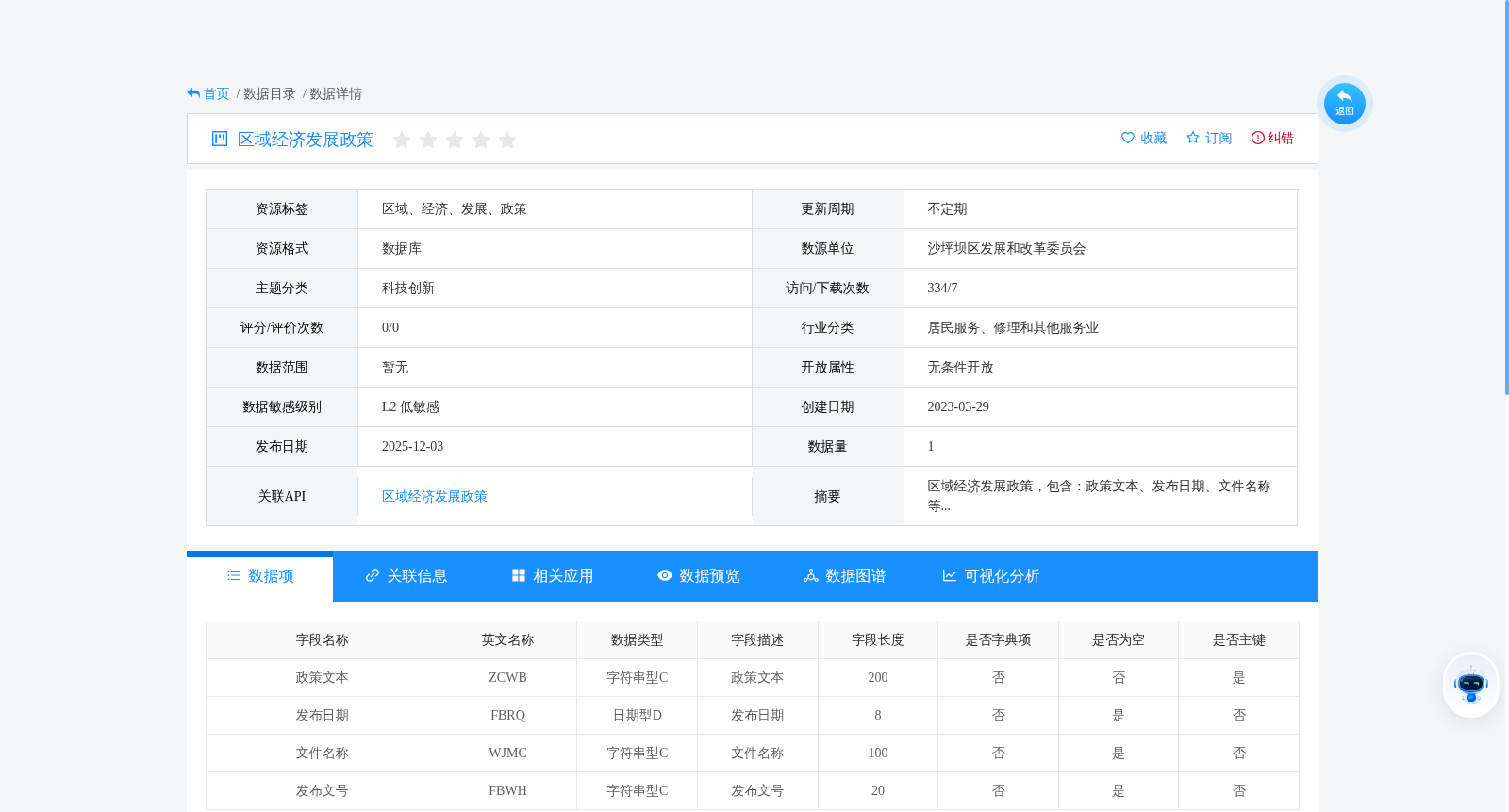The width and height of the screenshot is (1509, 812).
Task: Click the 无条件开放 open attribute value
Action: click(960, 368)
